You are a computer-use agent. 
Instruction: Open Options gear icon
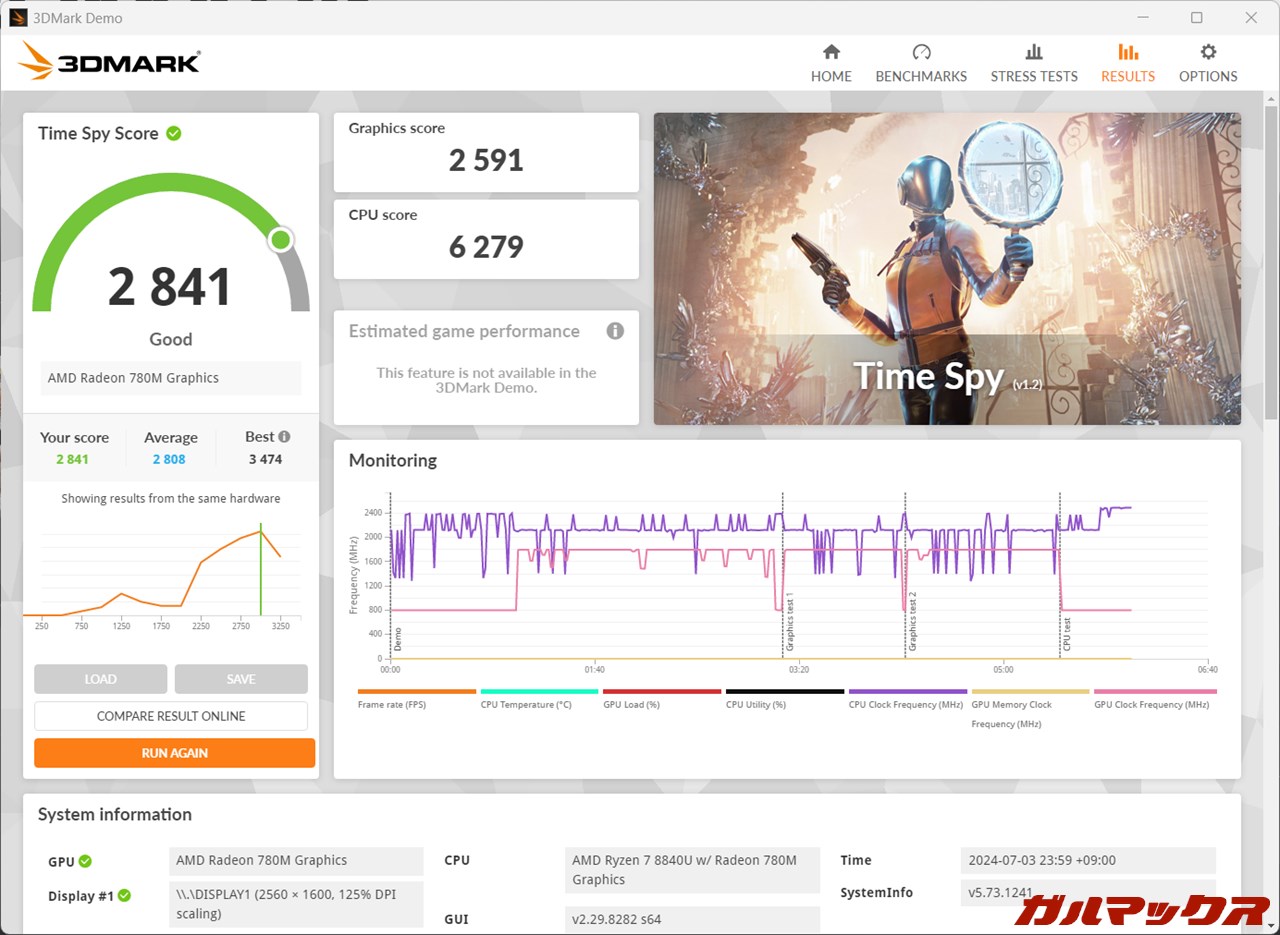[x=1208, y=53]
